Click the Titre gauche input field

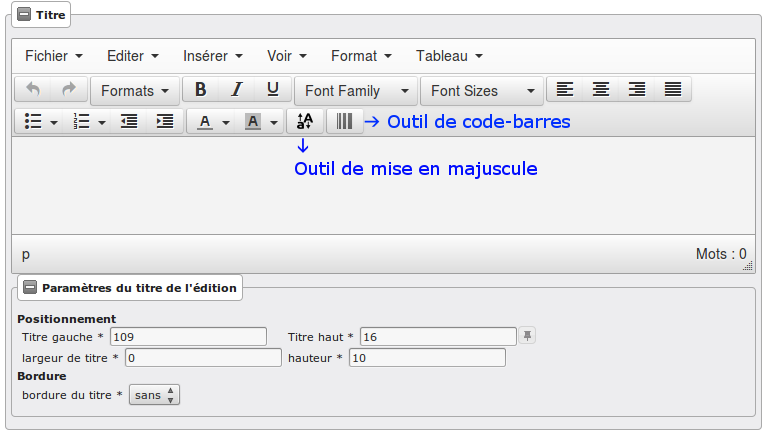(x=188, y=336)
